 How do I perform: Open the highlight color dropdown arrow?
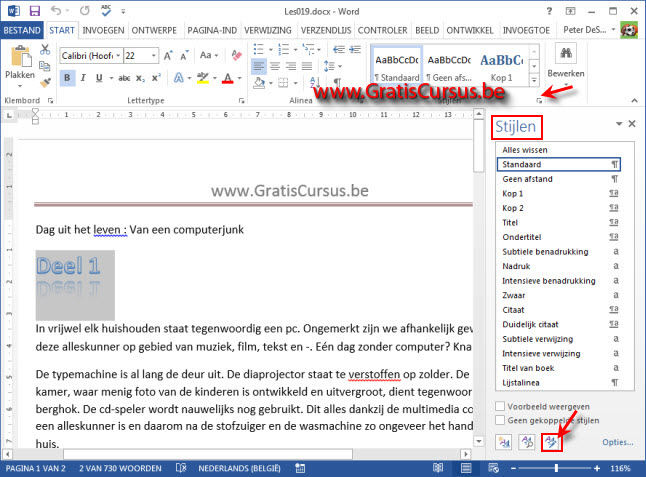[215, 78]
